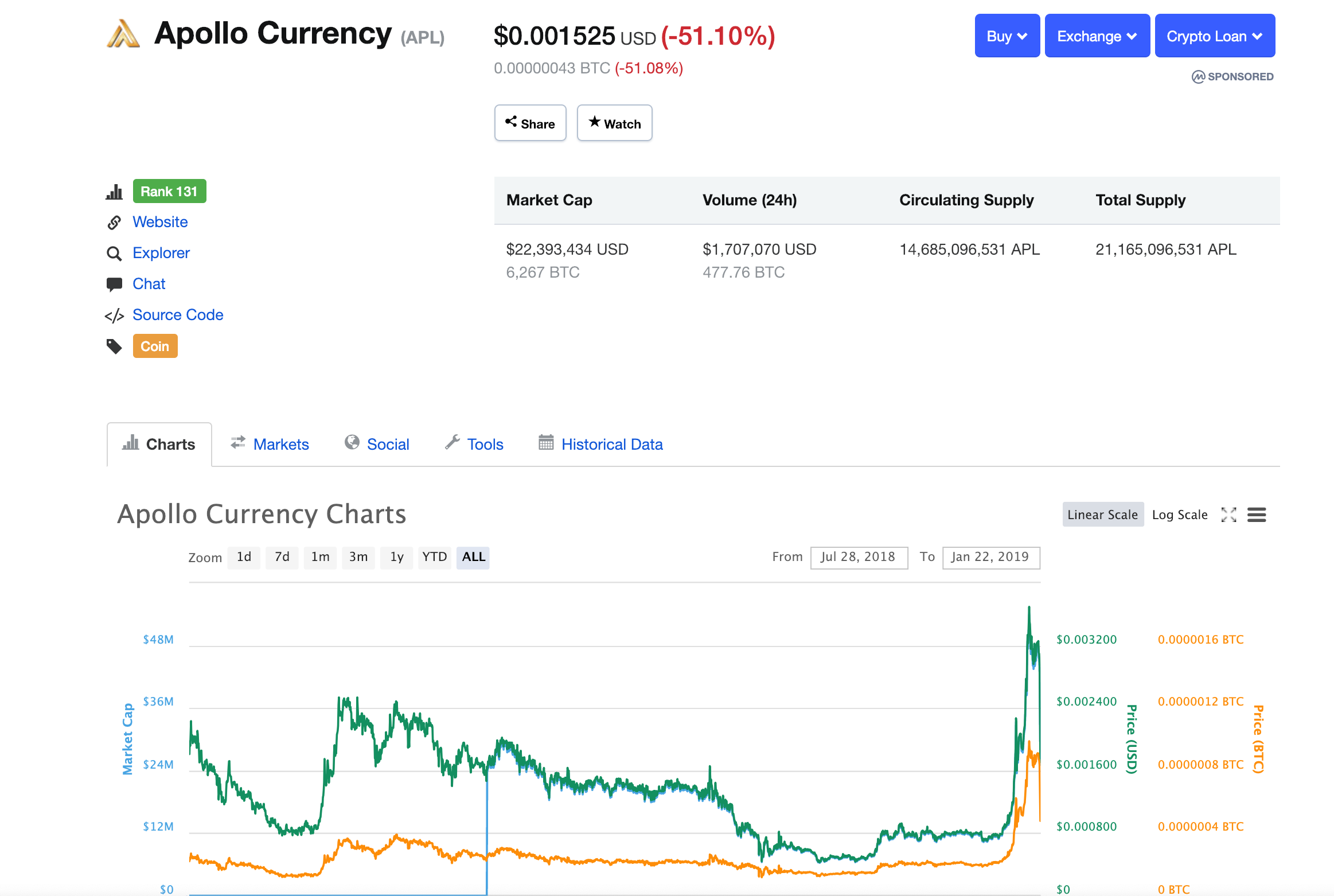1334x896 pixels.
Task: Open the Exchange dropdown
Action: [x=1097, y=36]
